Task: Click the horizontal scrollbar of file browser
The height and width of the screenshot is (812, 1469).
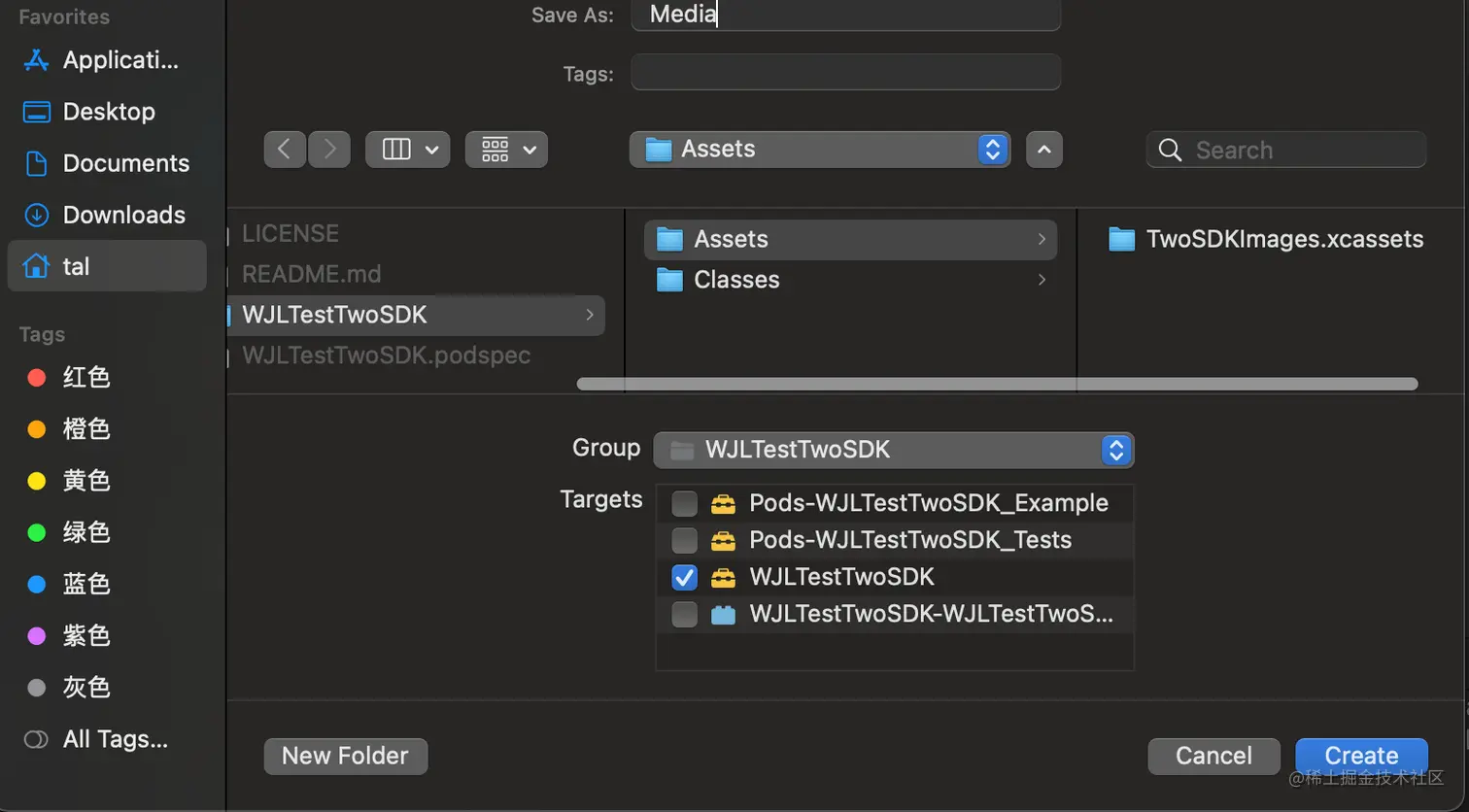Action: click(997, 384)
